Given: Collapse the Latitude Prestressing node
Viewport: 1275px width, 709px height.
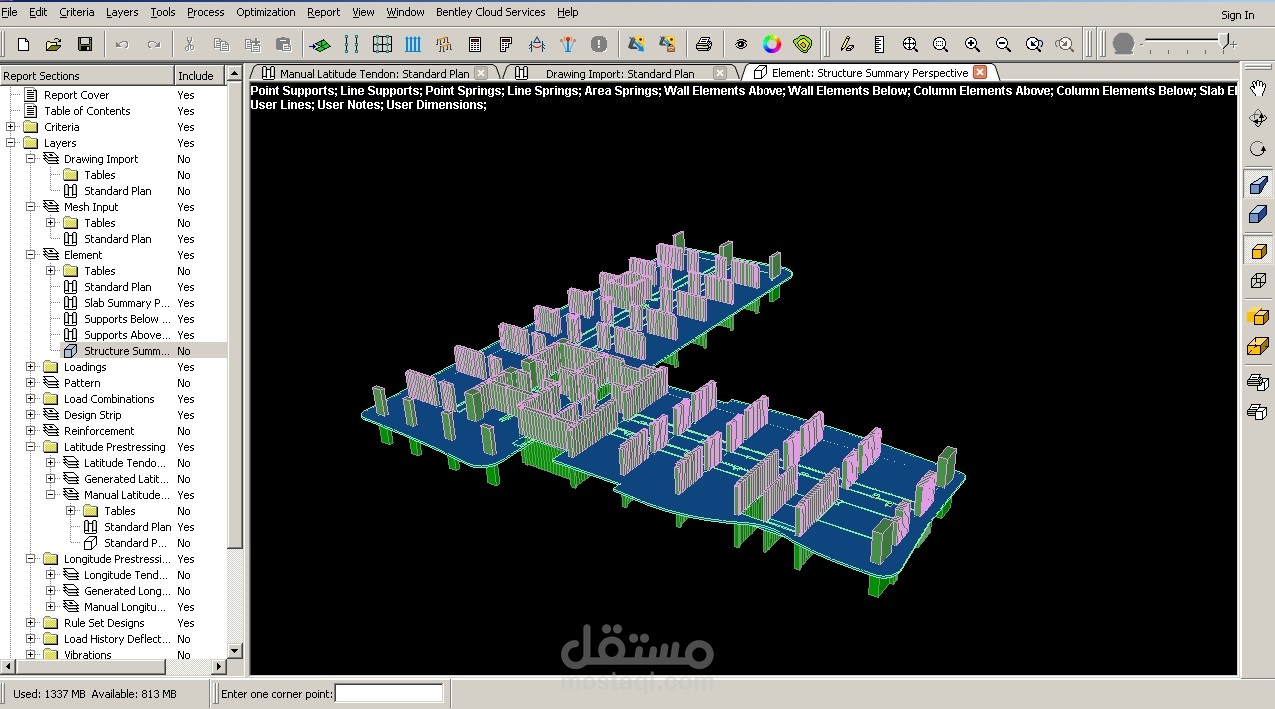Looking at the screenshot, I should coord(30,447).
